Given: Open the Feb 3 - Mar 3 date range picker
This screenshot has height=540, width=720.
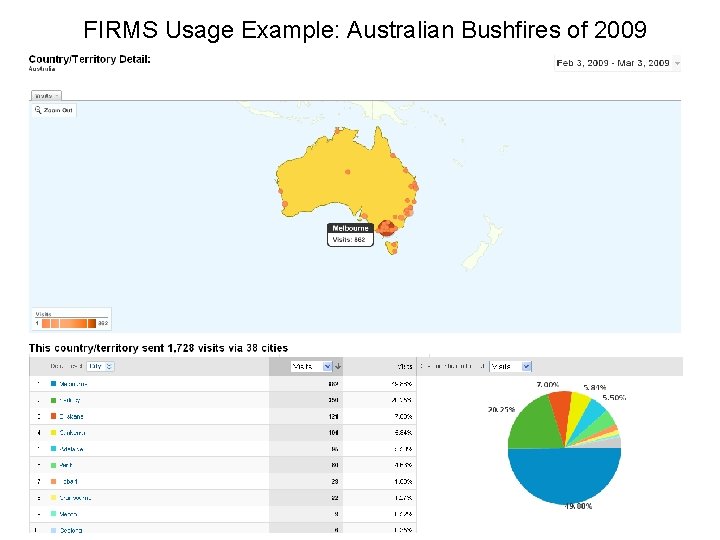Looking at the screenshot, I should [617, 63].
